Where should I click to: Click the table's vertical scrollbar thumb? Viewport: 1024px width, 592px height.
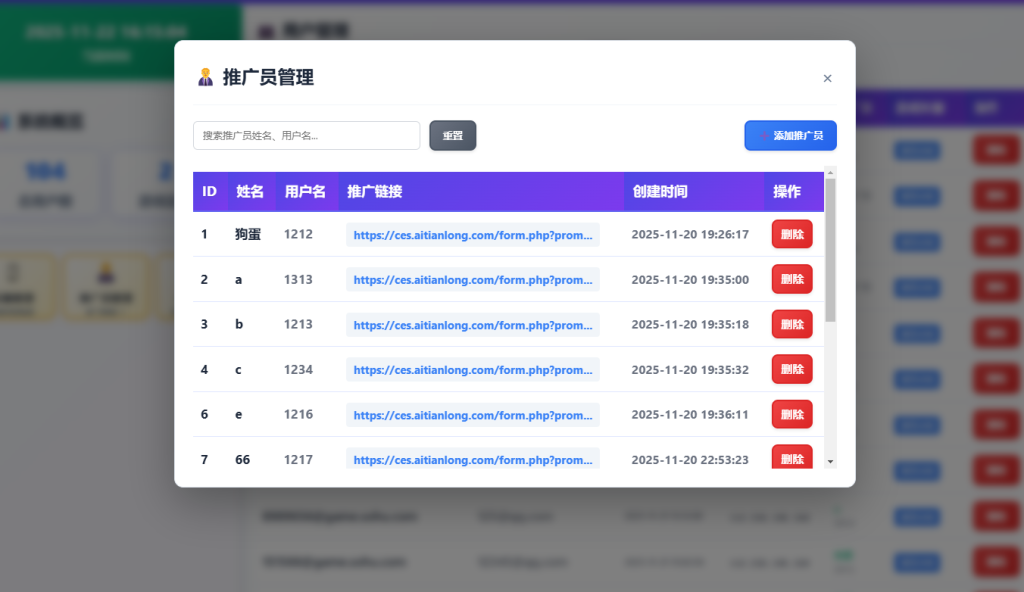(x=830, y=250)
